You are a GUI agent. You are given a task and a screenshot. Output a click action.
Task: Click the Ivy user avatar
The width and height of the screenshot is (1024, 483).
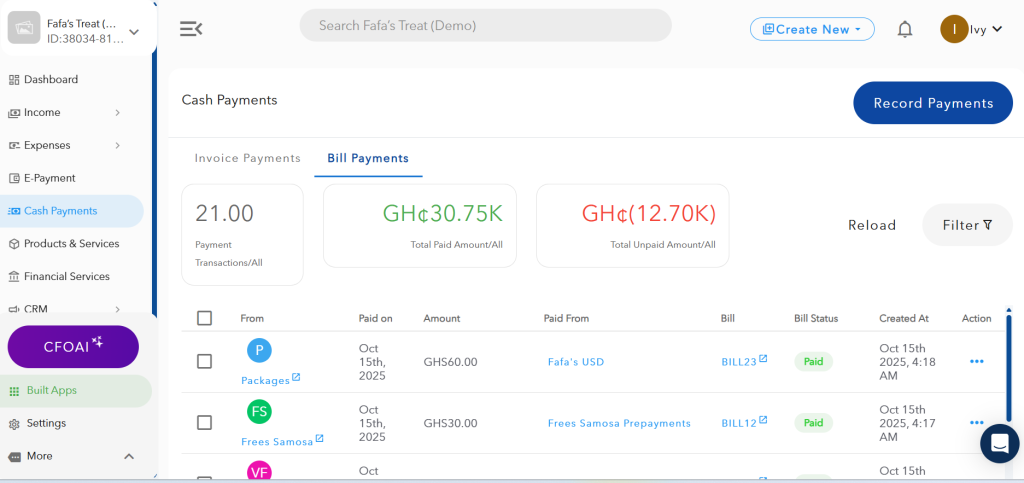coord(954,29)
